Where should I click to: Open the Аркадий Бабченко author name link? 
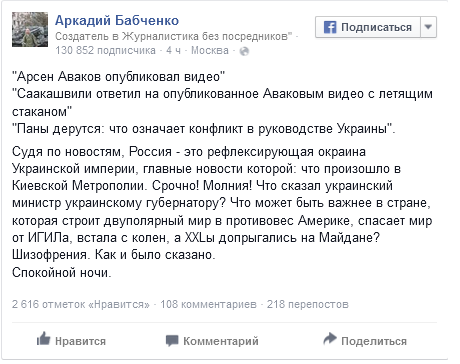click(117, 20)
